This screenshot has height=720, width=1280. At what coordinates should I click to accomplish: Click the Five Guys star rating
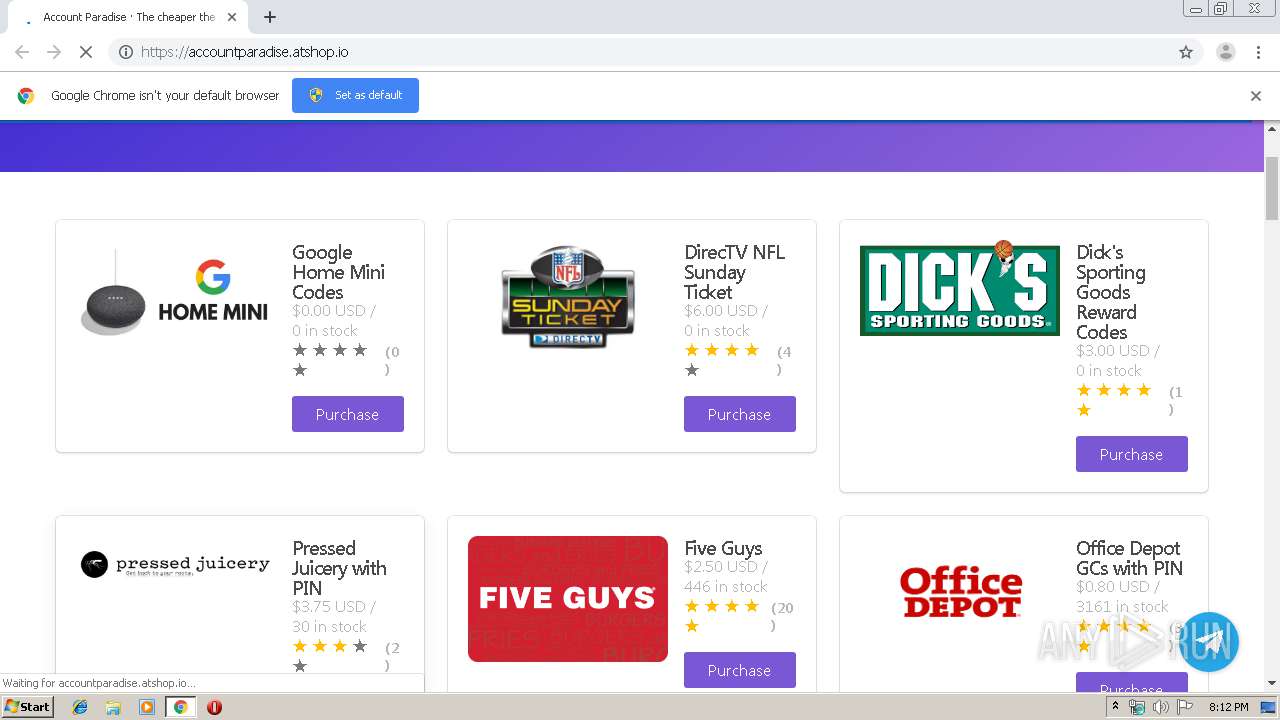(x=722, y=616)
